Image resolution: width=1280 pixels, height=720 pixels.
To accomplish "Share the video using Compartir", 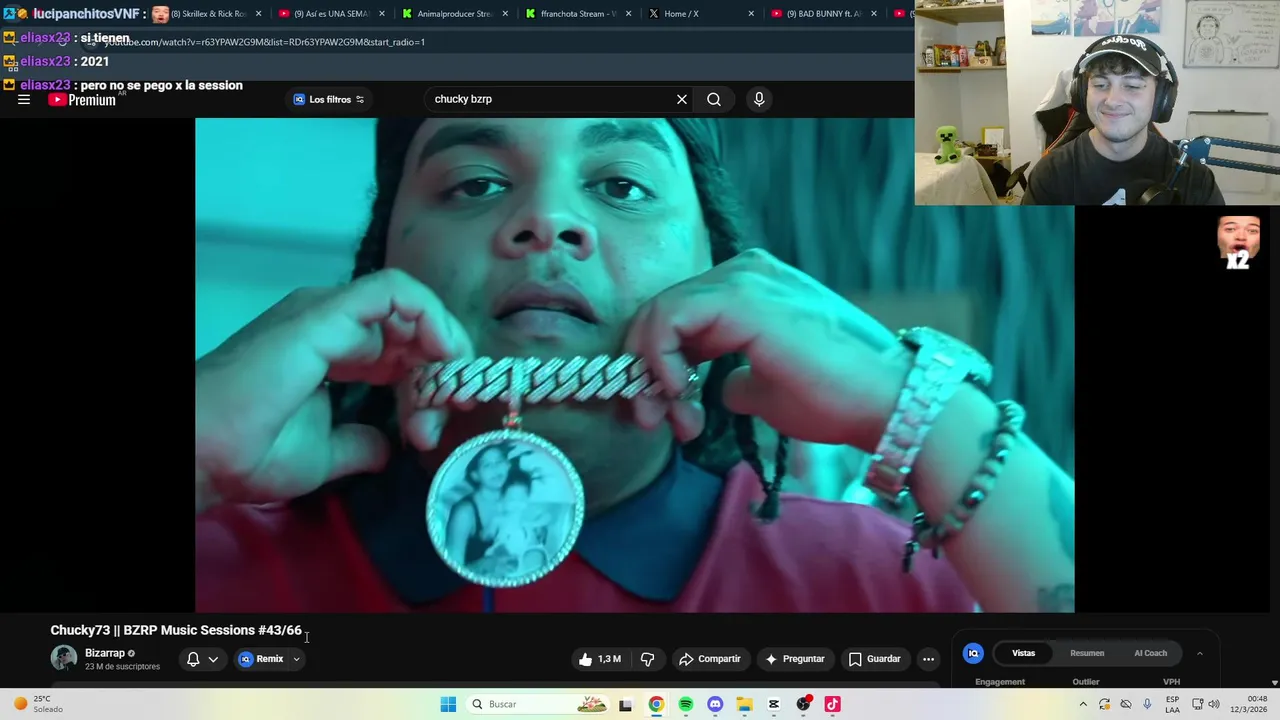I will [710, 659].
